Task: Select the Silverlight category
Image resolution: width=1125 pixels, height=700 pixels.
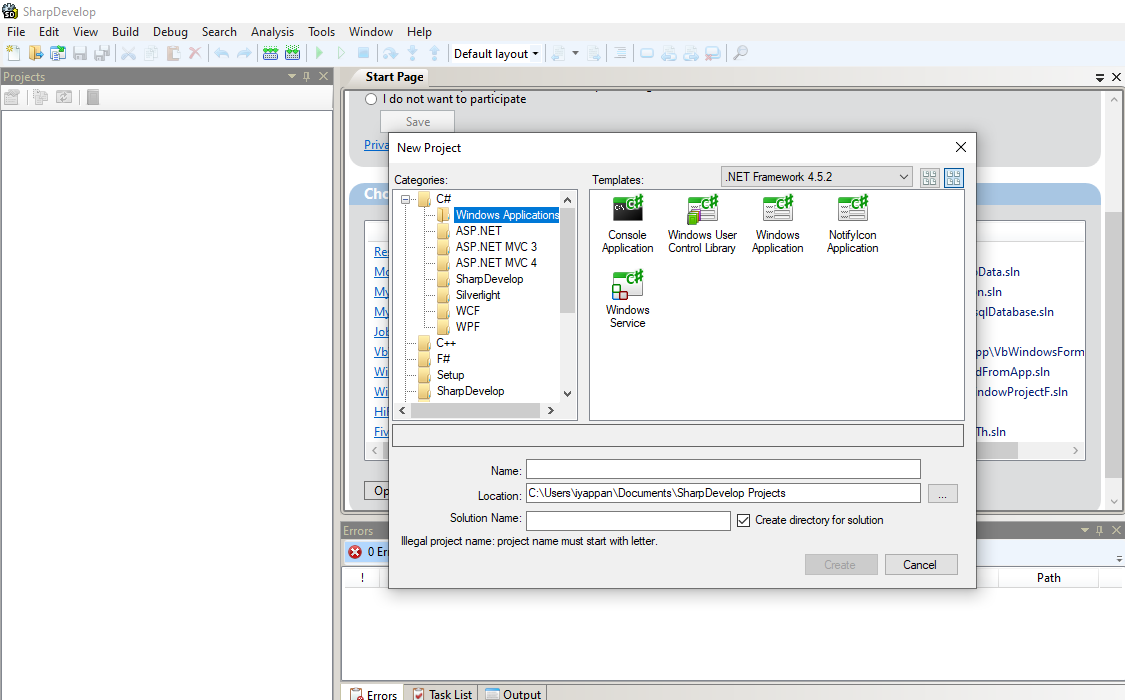Action: pos(478,295)
